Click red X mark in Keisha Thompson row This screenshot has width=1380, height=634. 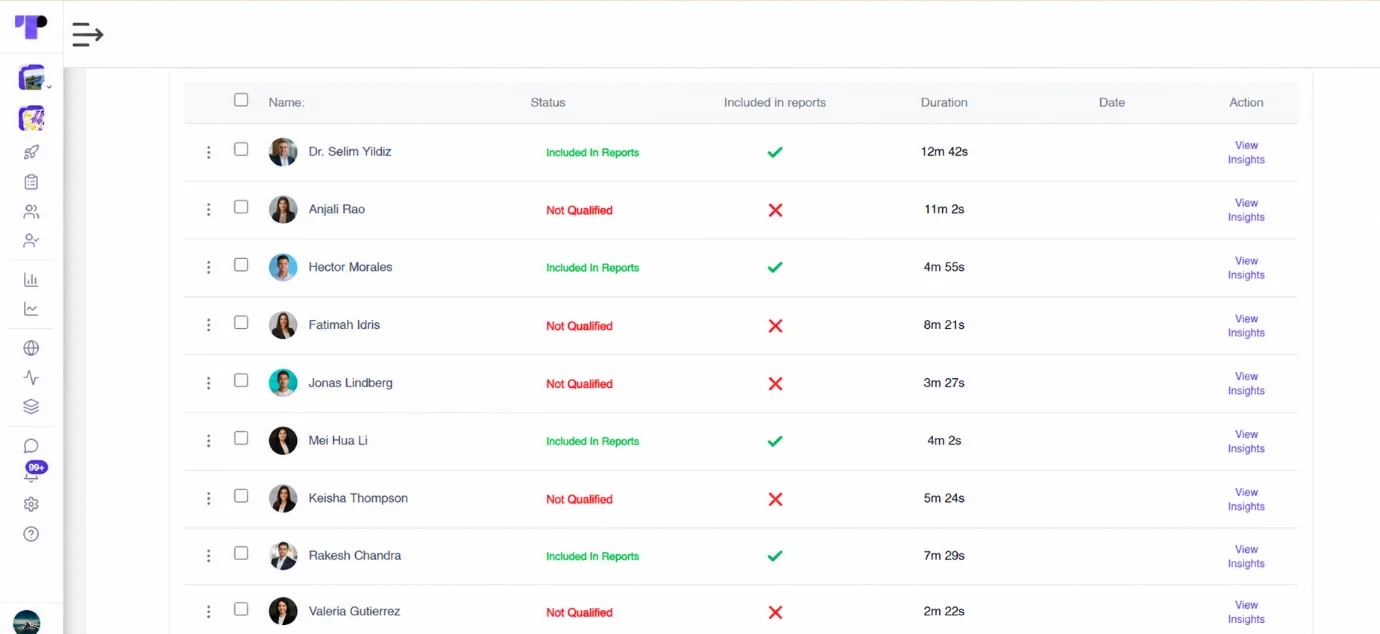775,499
